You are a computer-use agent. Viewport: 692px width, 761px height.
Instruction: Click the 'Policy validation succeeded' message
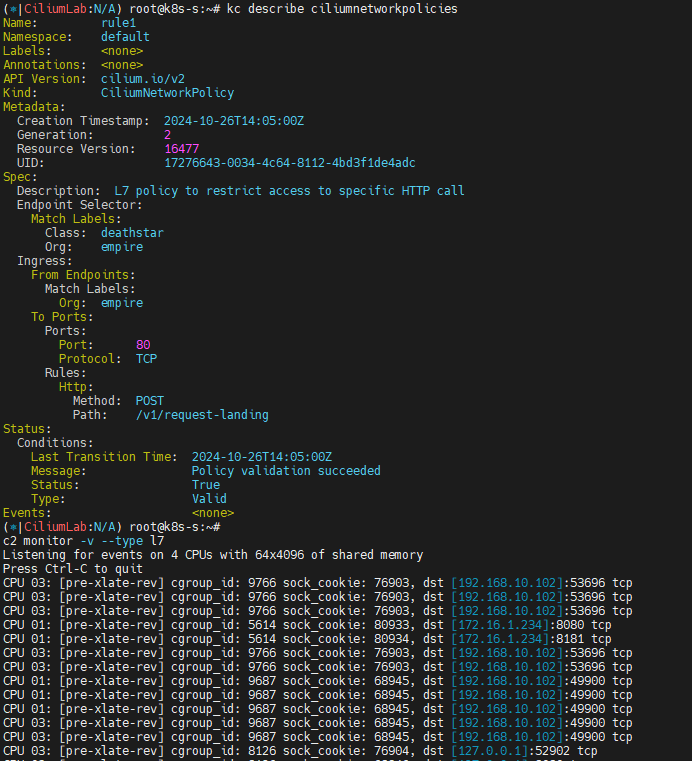(286, 471)
